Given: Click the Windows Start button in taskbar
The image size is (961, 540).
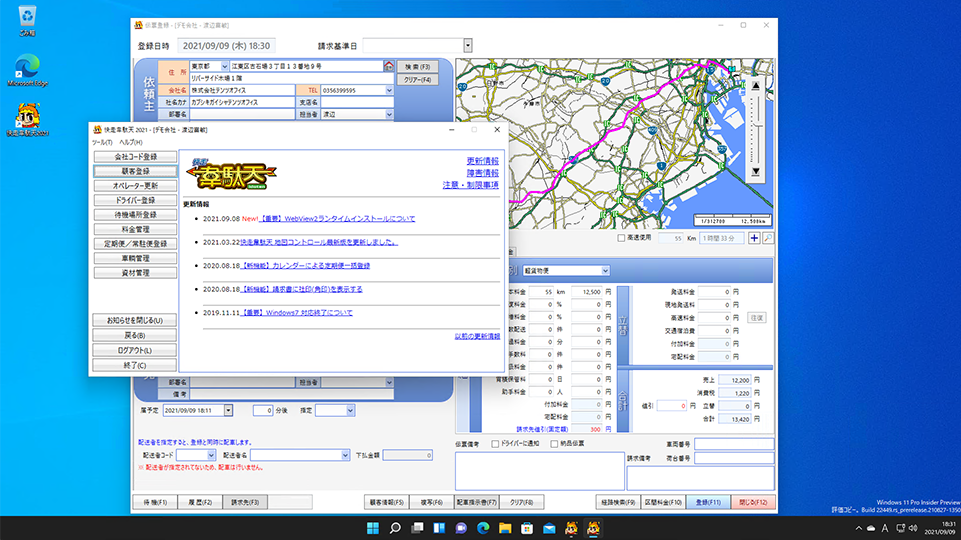Looking at the screenshot, I should 373,528.
